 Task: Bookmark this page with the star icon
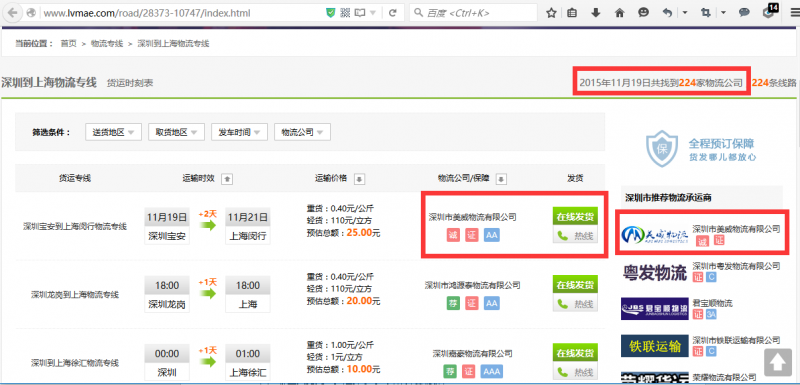coord(551,13)
